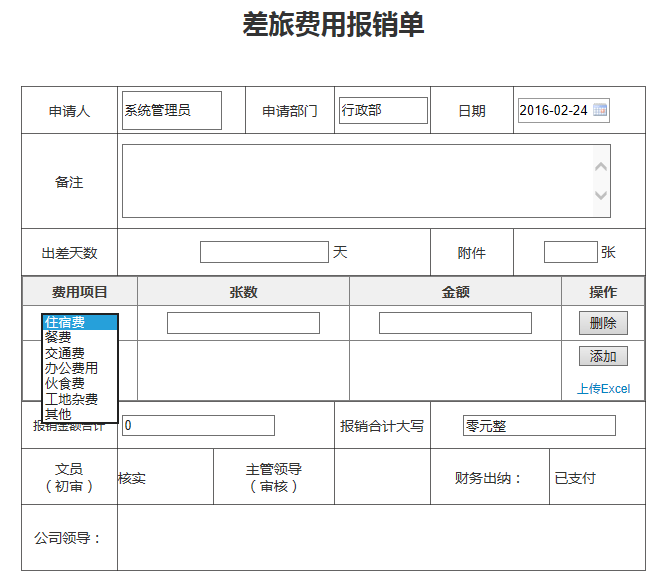Open the 上传Excel link

[x=603, y=389]
